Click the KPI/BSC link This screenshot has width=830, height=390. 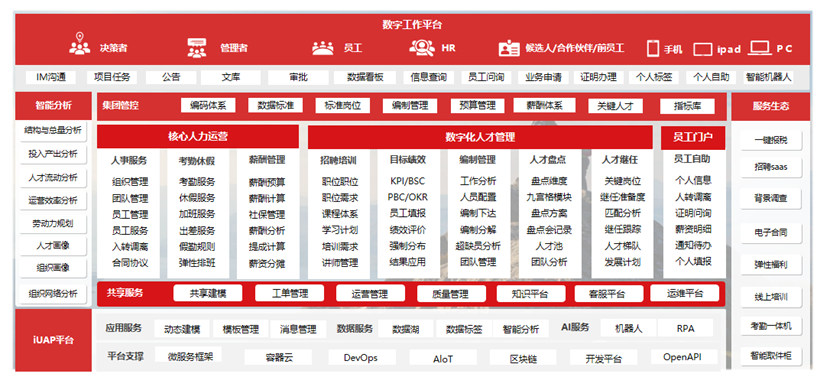point(407,181)
